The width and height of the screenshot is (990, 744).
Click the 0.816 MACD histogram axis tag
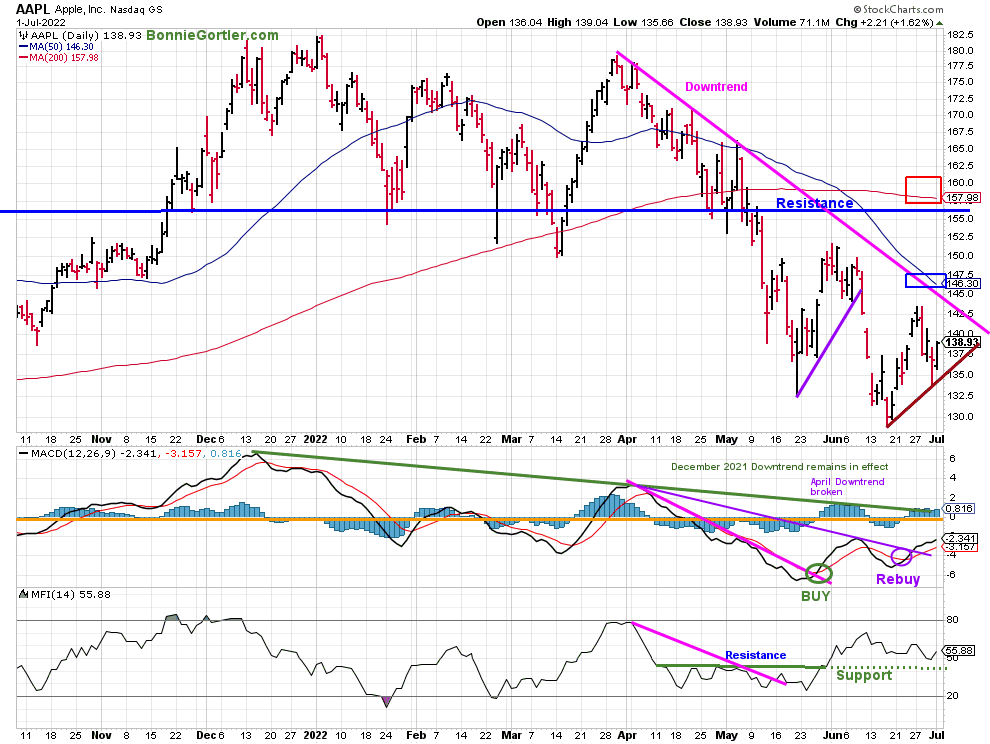(x=960, y=508)
